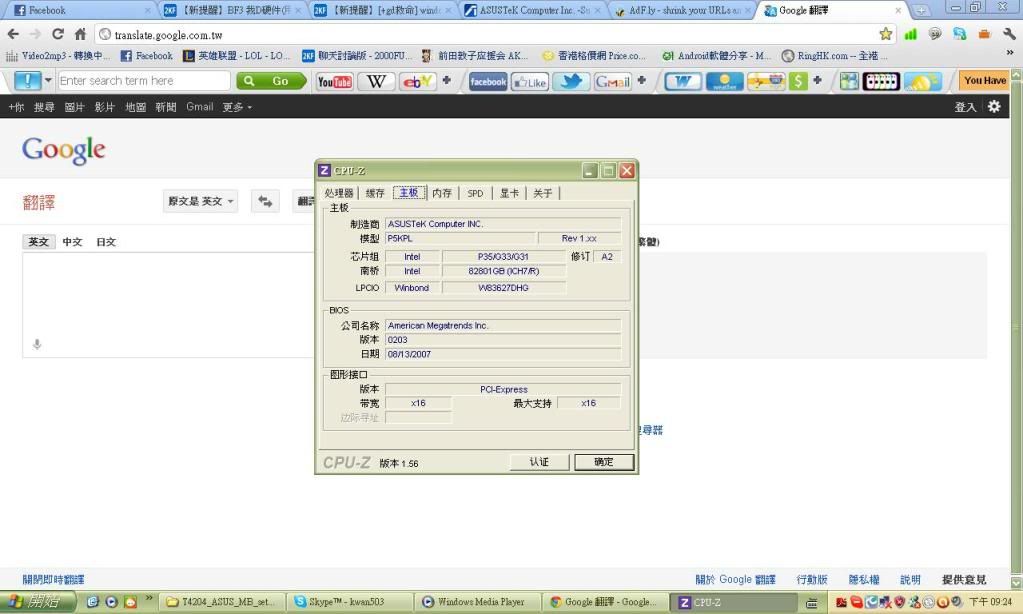Click the BIOS date value 08/13/2007

pos(503,354)
